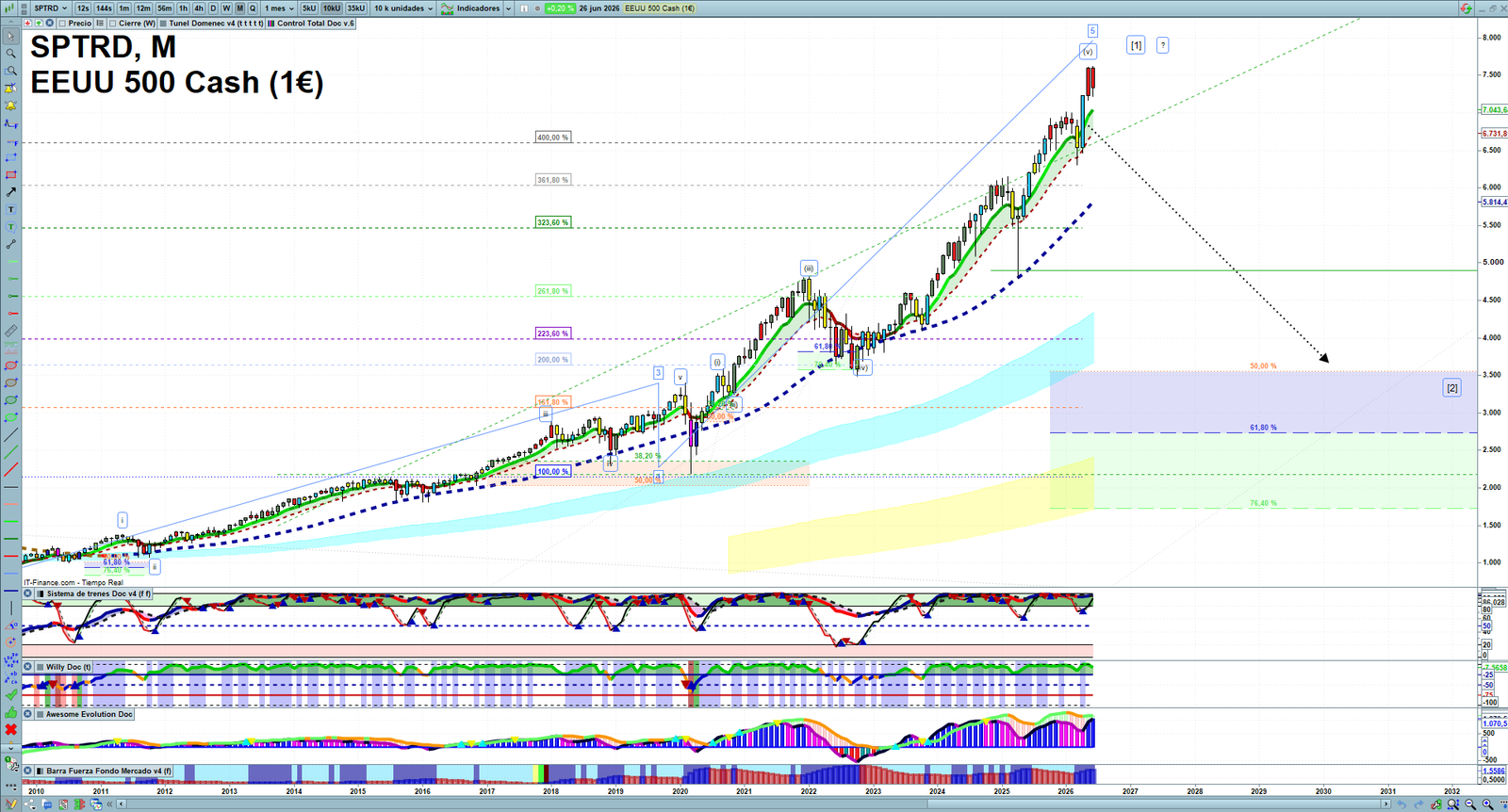Toggle the Precio checkbox
Image resolution: width=1508 pixels, height=812 pixels.
click(62, 23)
